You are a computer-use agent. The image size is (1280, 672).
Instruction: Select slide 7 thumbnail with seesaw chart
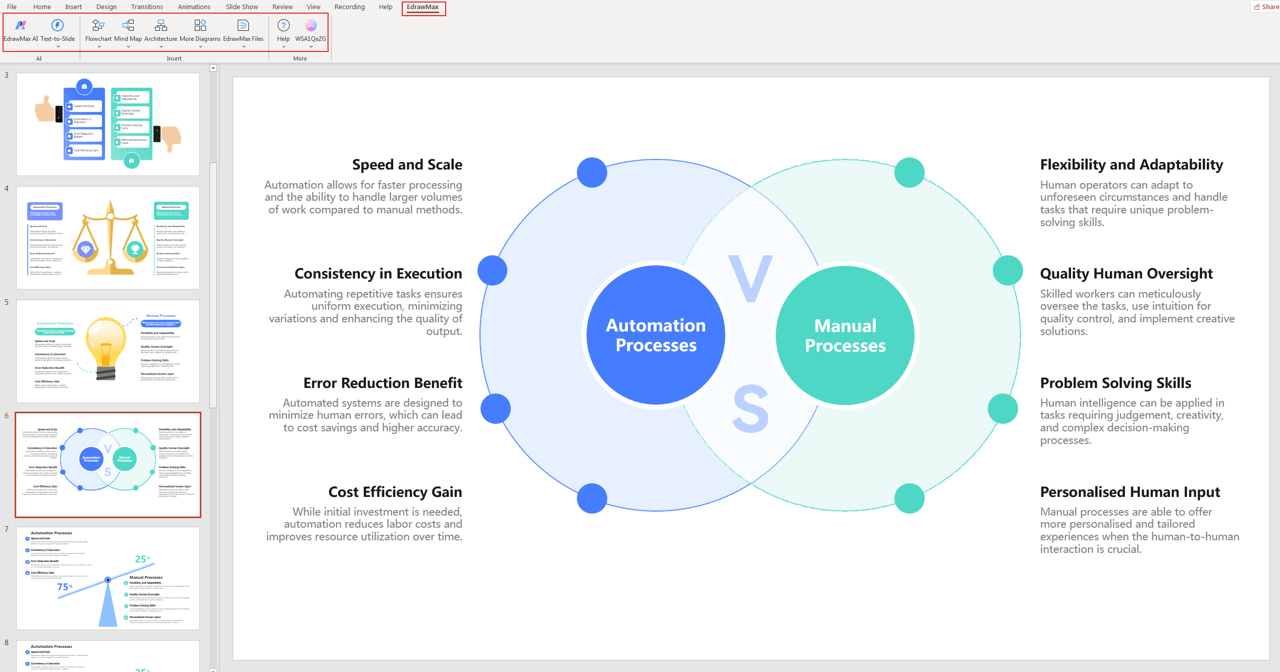click(108, 578)
